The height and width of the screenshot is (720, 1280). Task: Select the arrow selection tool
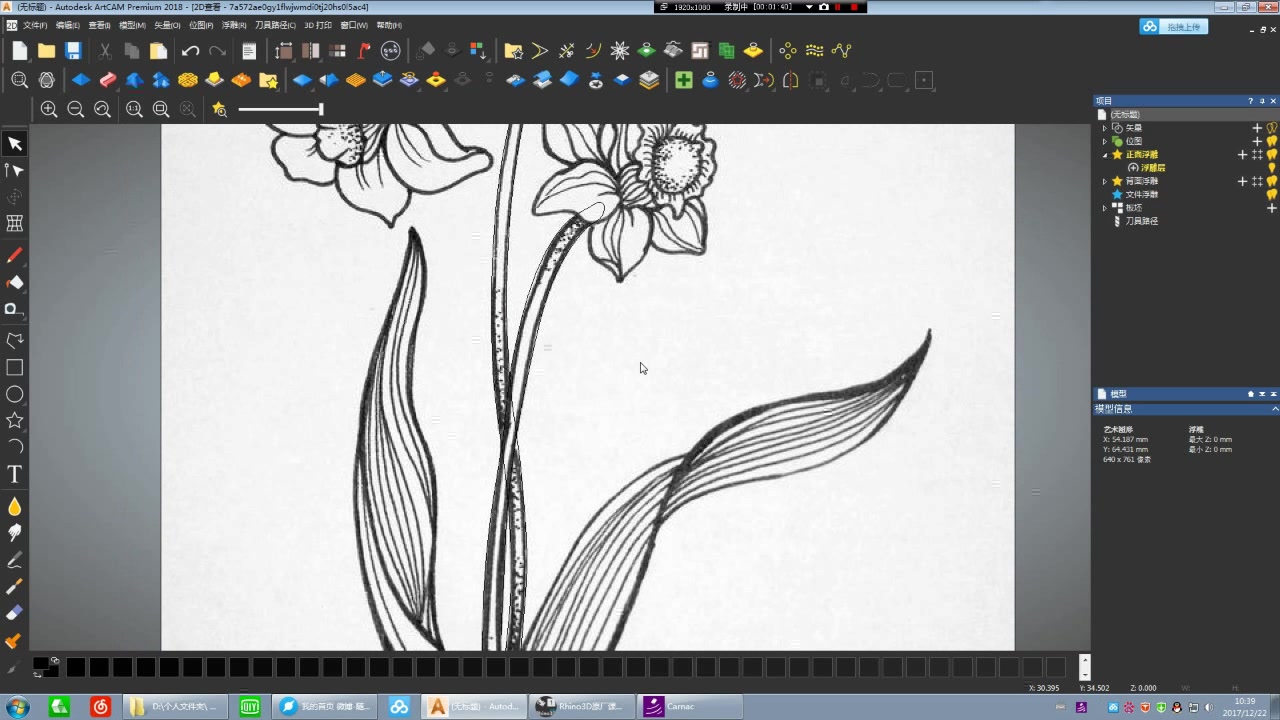(15, 143)
